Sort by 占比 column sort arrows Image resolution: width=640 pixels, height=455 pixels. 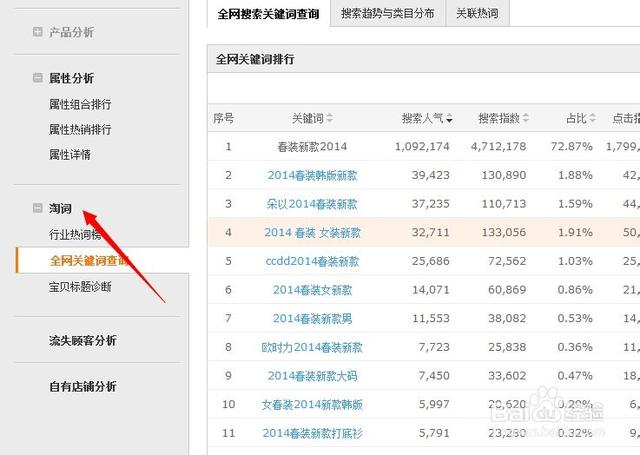(x=593, y=118)
